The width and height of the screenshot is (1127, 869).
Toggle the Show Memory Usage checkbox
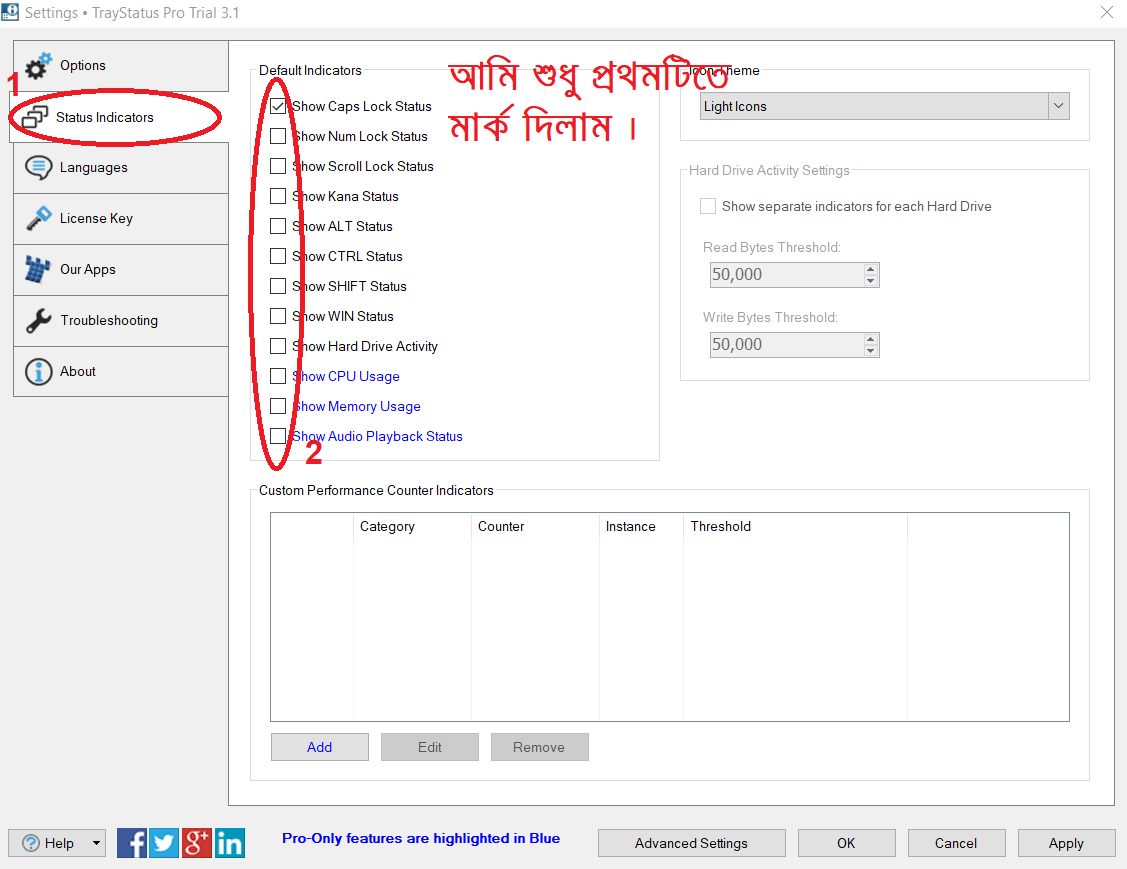(x=277, y=406)
